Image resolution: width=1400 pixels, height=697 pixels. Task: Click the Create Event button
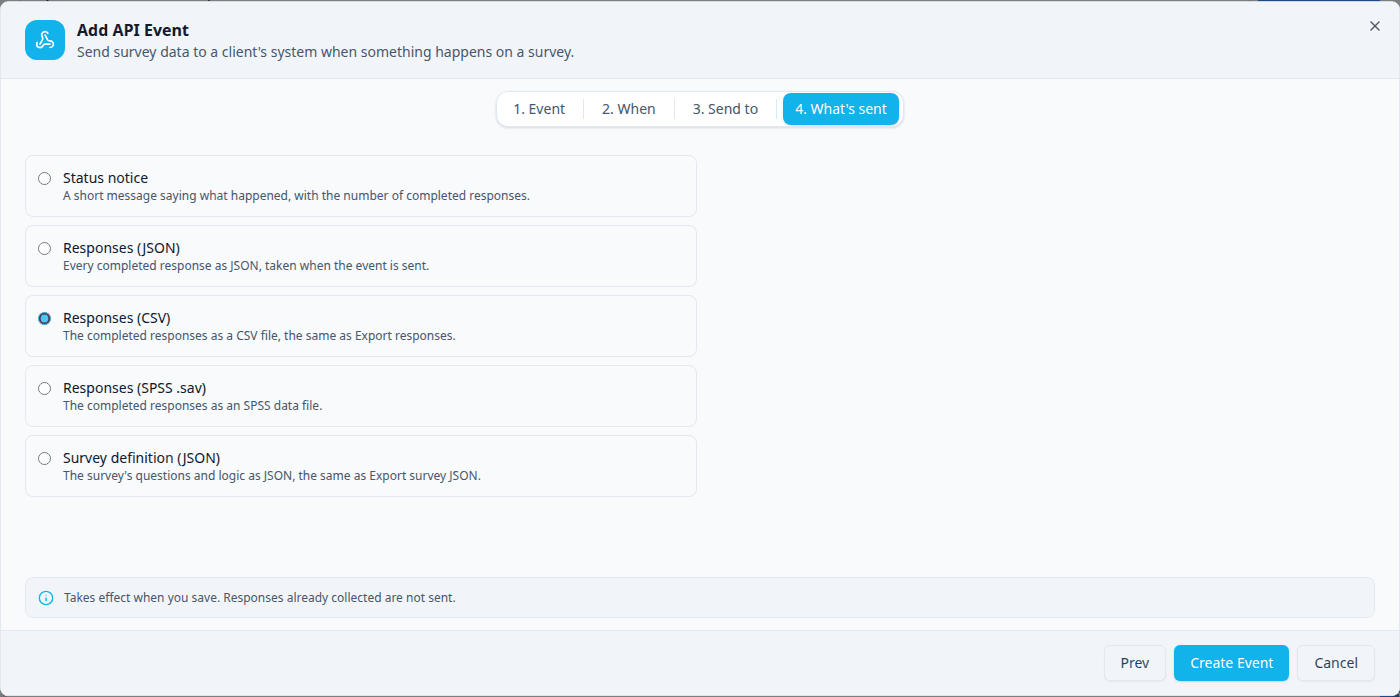pyautogui.click(x=1232, y=663)
